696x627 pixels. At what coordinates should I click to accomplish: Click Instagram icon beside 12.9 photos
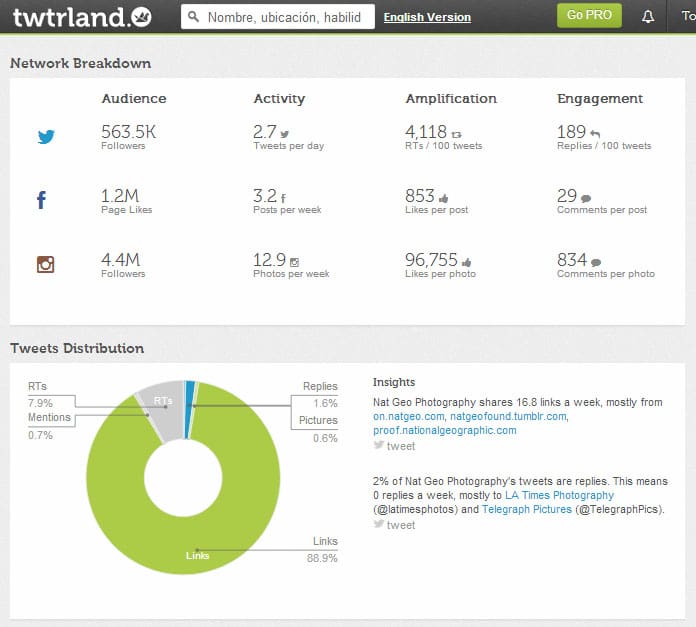[x=294, y=262]
